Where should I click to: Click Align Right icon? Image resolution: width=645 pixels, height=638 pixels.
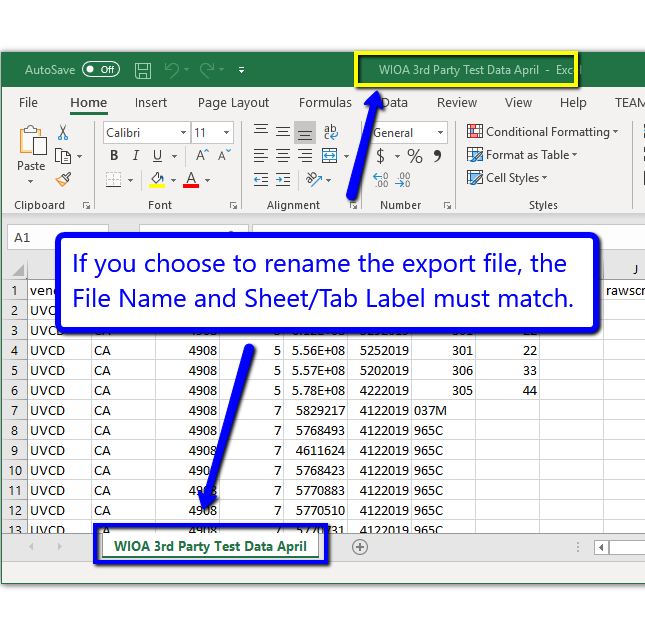pos(305,156)
